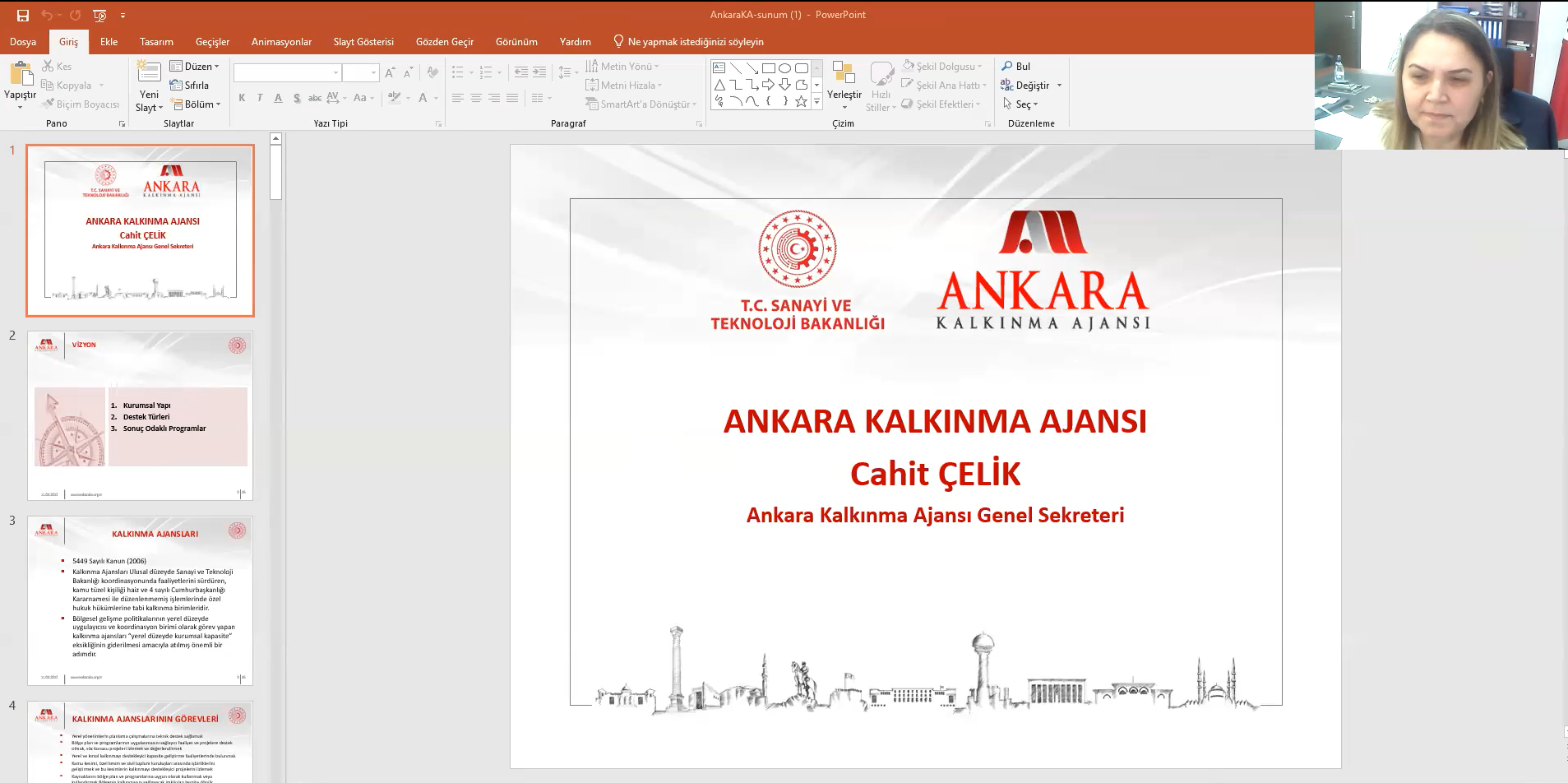Align text right
This screenshot has width=1568, height=783.
click(x=494, y=98)
